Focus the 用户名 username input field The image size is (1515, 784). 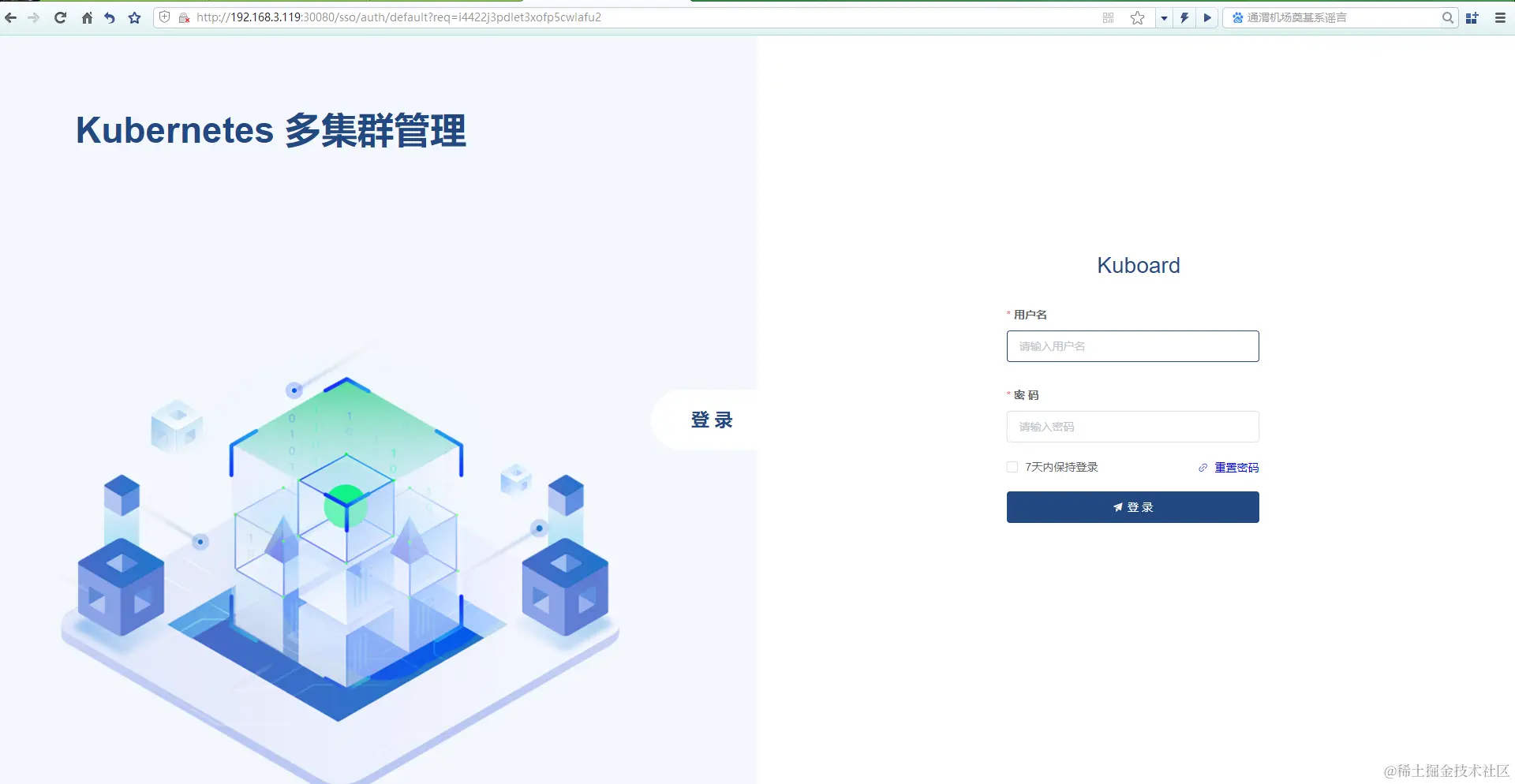coord(1132,346)
